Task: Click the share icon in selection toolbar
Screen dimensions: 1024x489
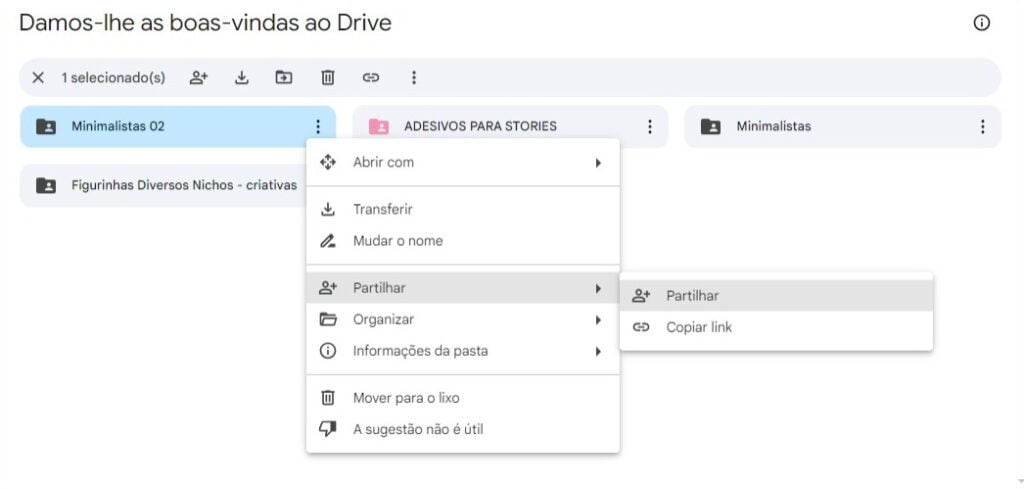Action: 198,78
